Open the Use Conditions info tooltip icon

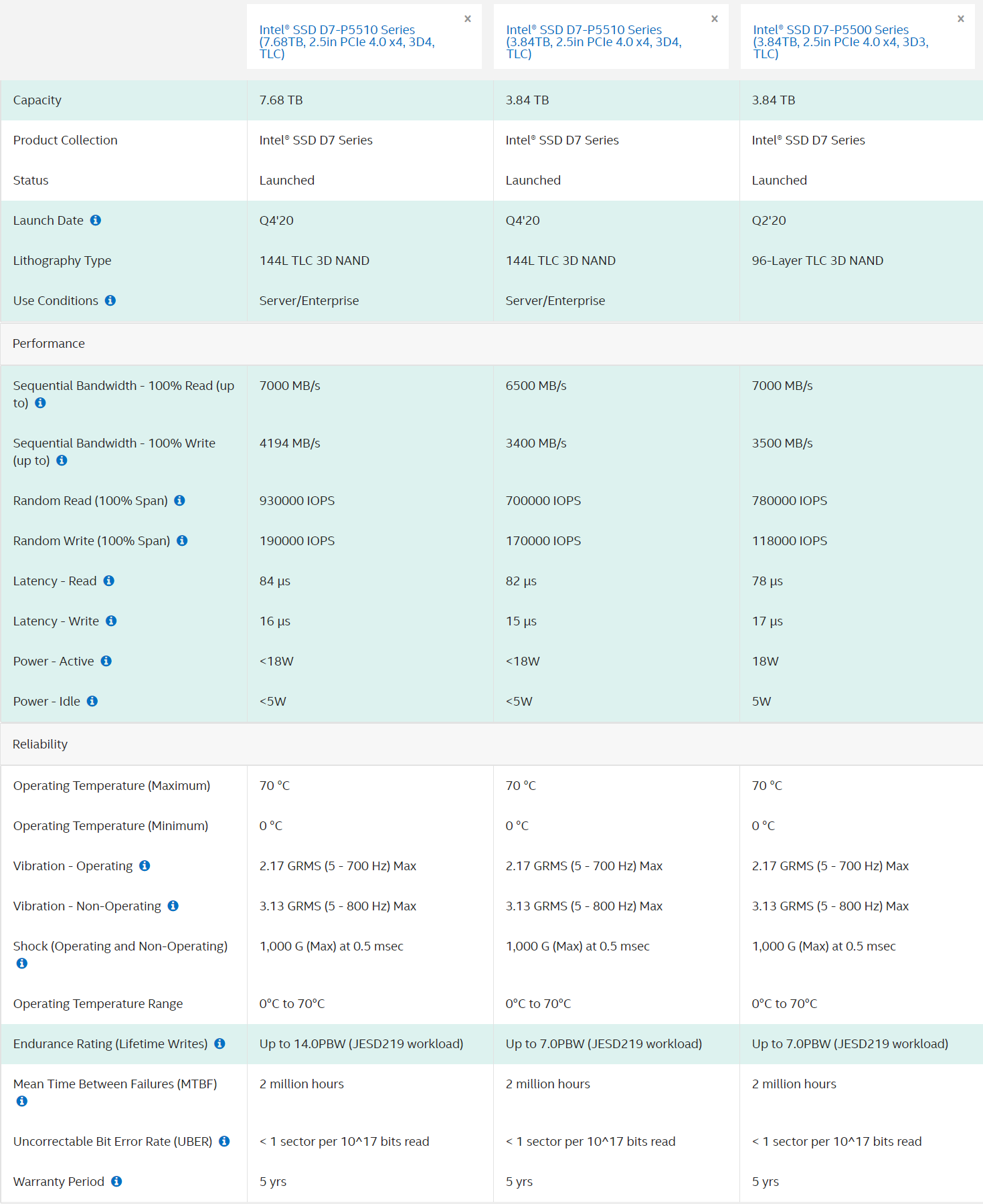[x=110, y=300]
